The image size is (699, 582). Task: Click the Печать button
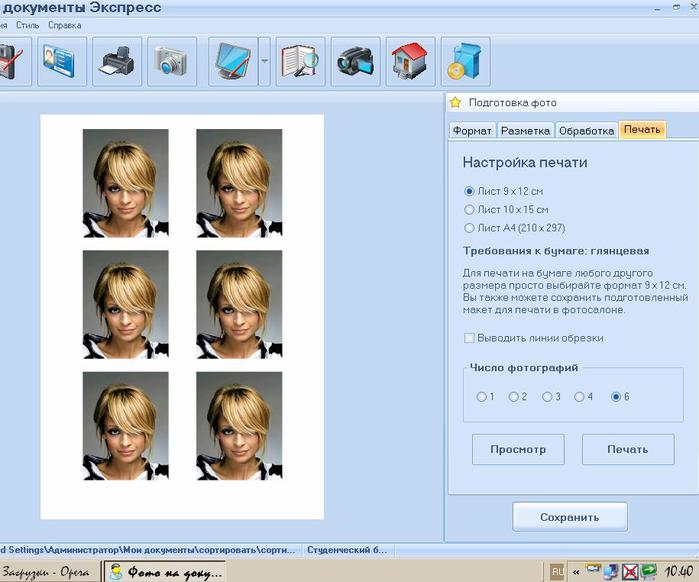628,449
